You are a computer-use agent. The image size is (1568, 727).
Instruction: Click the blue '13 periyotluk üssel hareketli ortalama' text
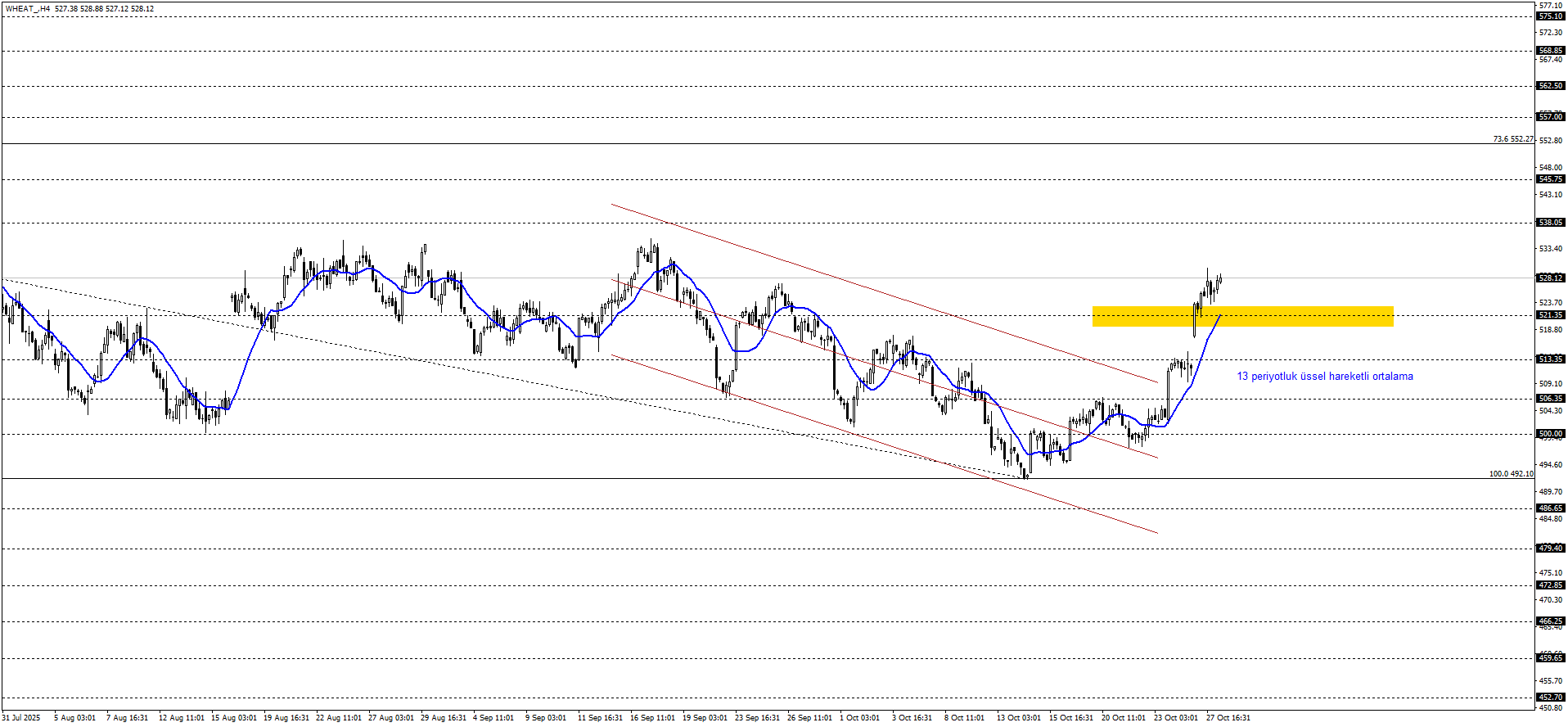coord(1324,377)
